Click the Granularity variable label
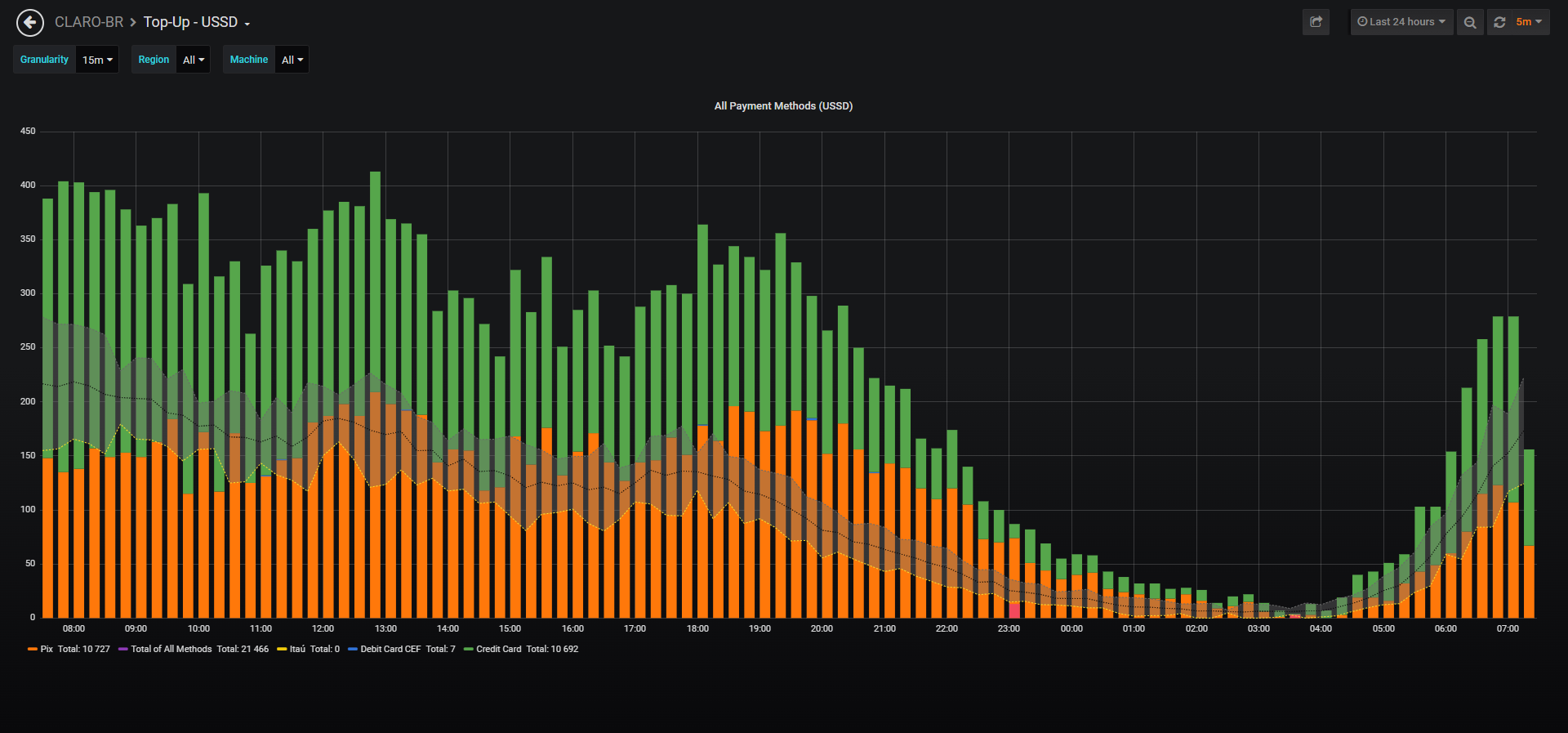The image size is (1568, 733). tap(44, 60)
